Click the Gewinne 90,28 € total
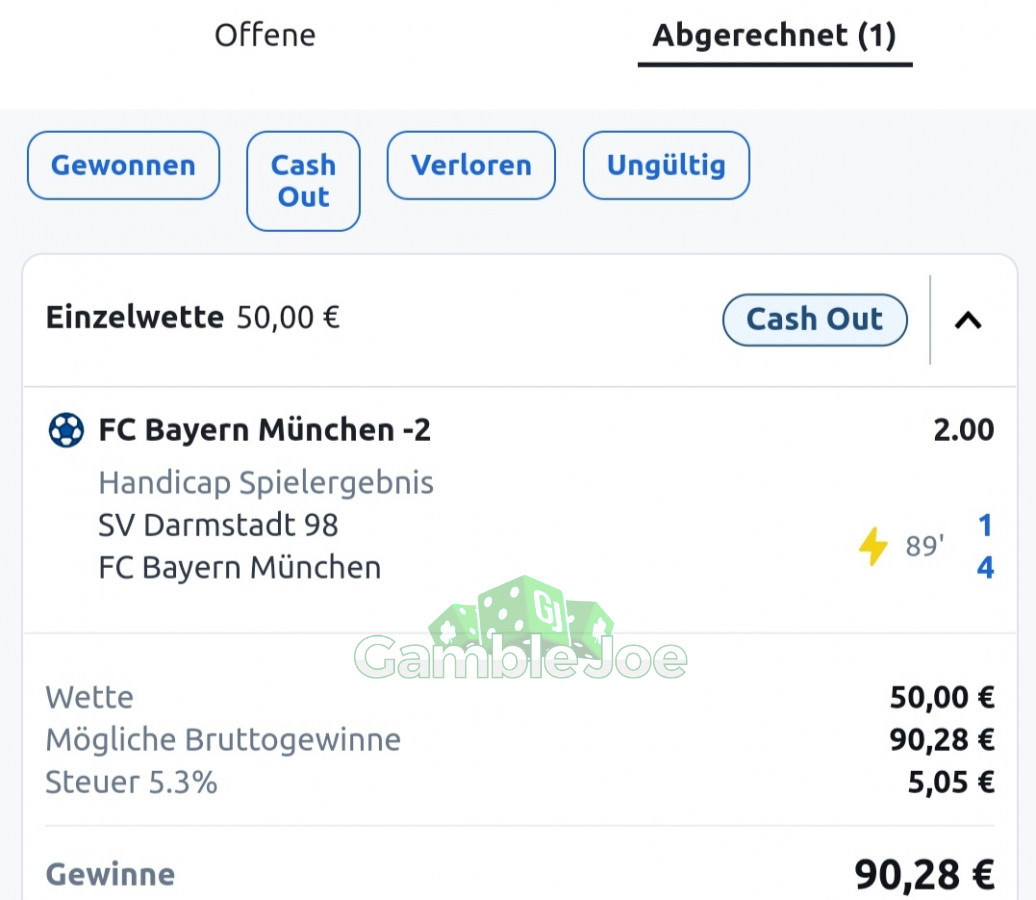The height and width of the screenshot is (900, 1036). [520, 874]
